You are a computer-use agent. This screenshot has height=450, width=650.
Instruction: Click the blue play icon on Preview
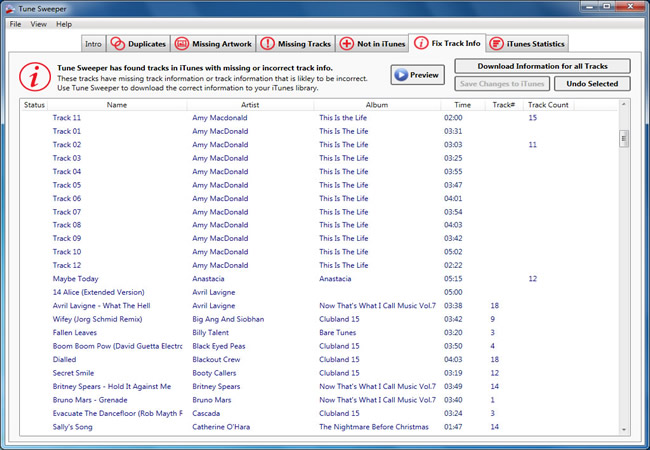[x=401, y=75]
